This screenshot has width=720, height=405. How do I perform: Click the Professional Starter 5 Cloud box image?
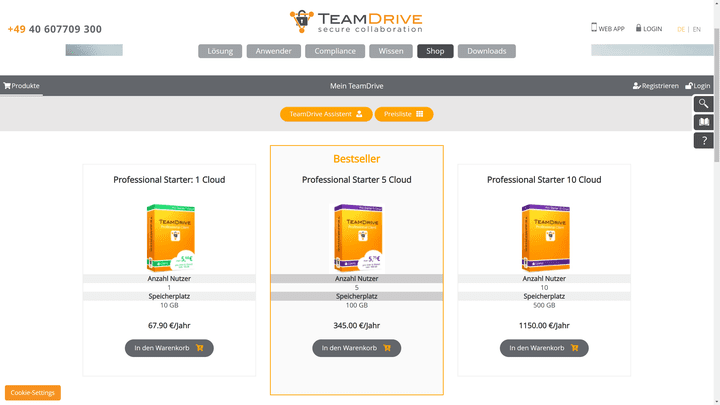click(x=358, y=238)
